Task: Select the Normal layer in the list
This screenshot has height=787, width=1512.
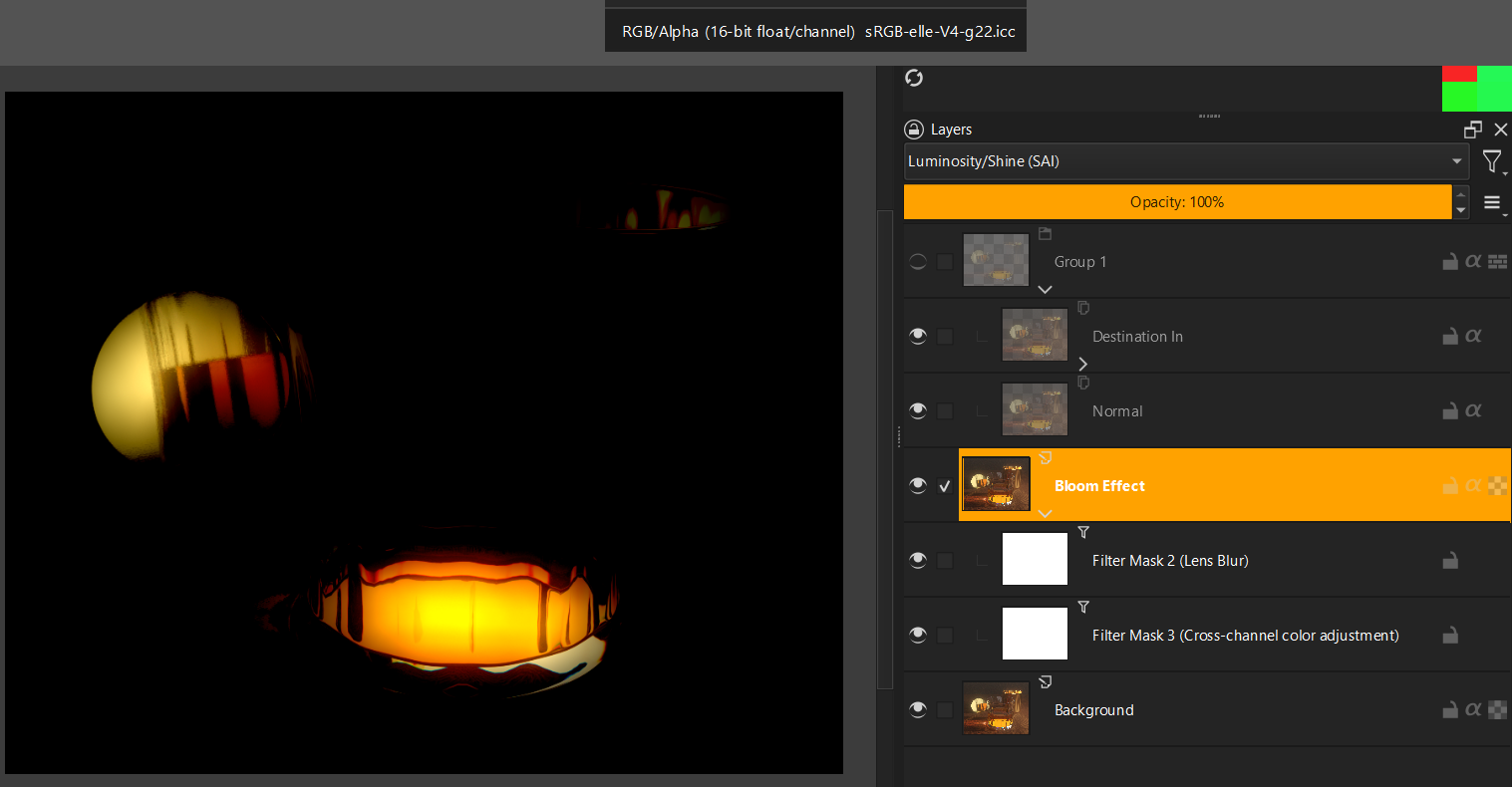Action: pos(1117,411)
